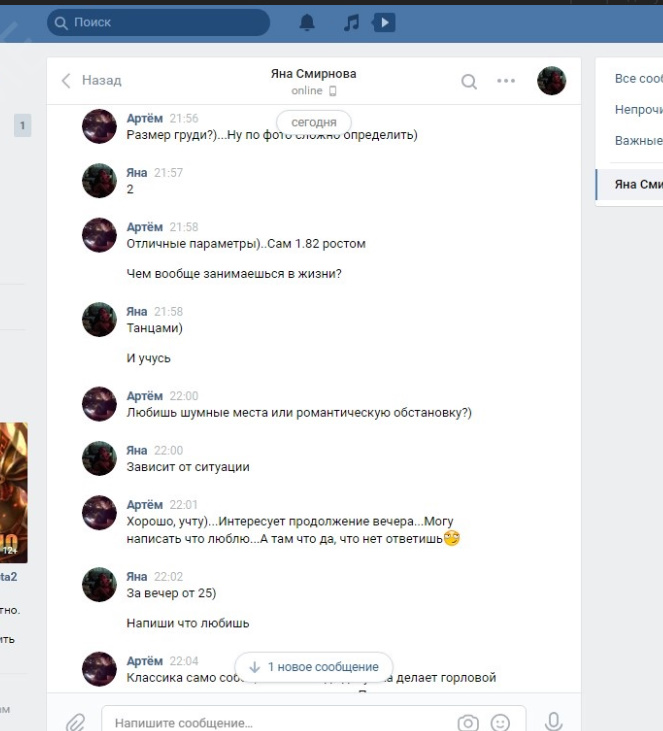Attach a file with paperclip icon

tap(76, 723)
